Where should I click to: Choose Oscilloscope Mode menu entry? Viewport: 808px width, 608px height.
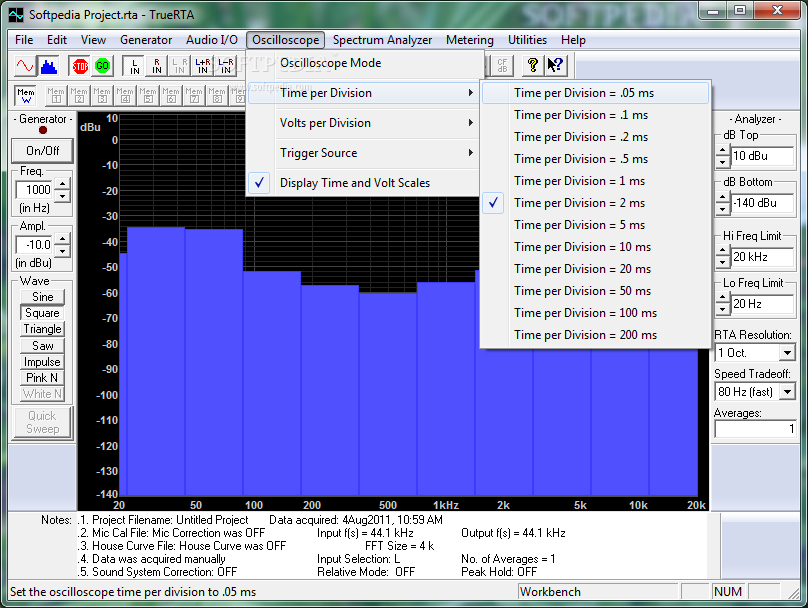(x=363, y=63)
